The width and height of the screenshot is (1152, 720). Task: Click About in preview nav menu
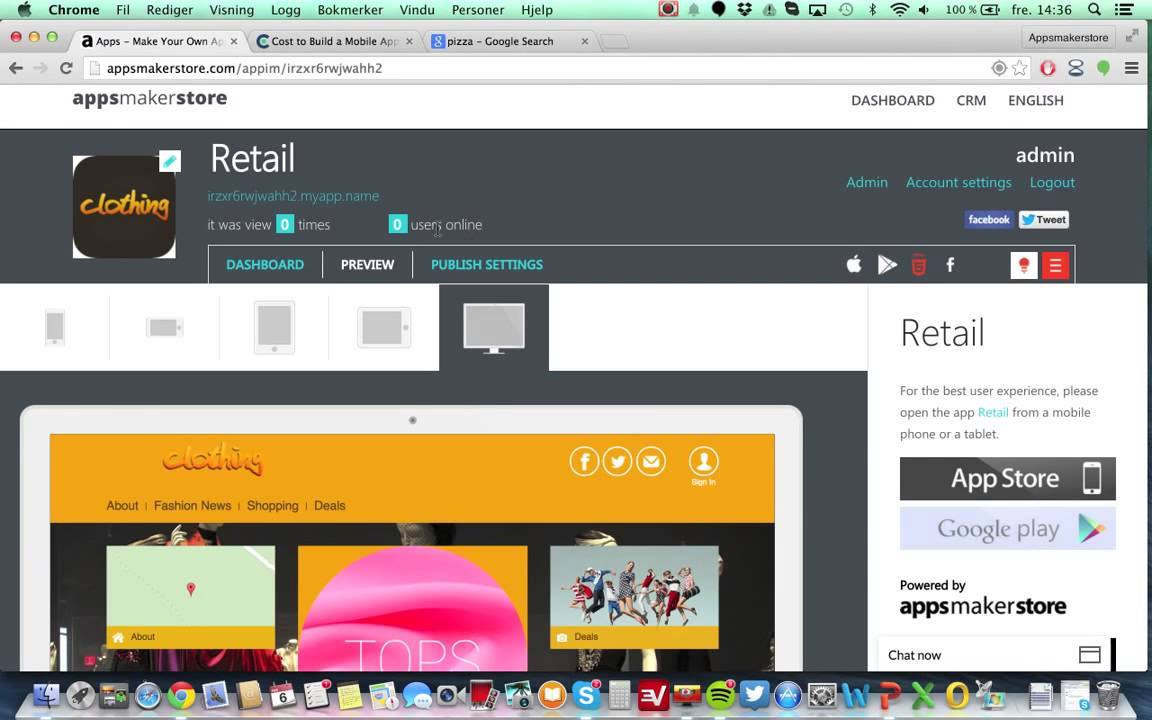(x=122, y=505)
